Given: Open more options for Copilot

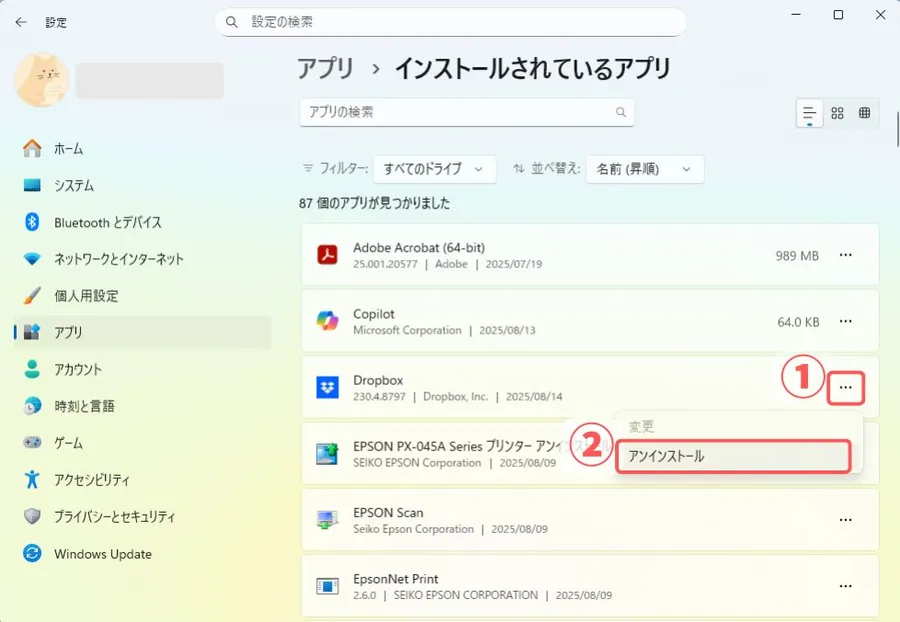Looking at the screenshot, I should [845, 321].
